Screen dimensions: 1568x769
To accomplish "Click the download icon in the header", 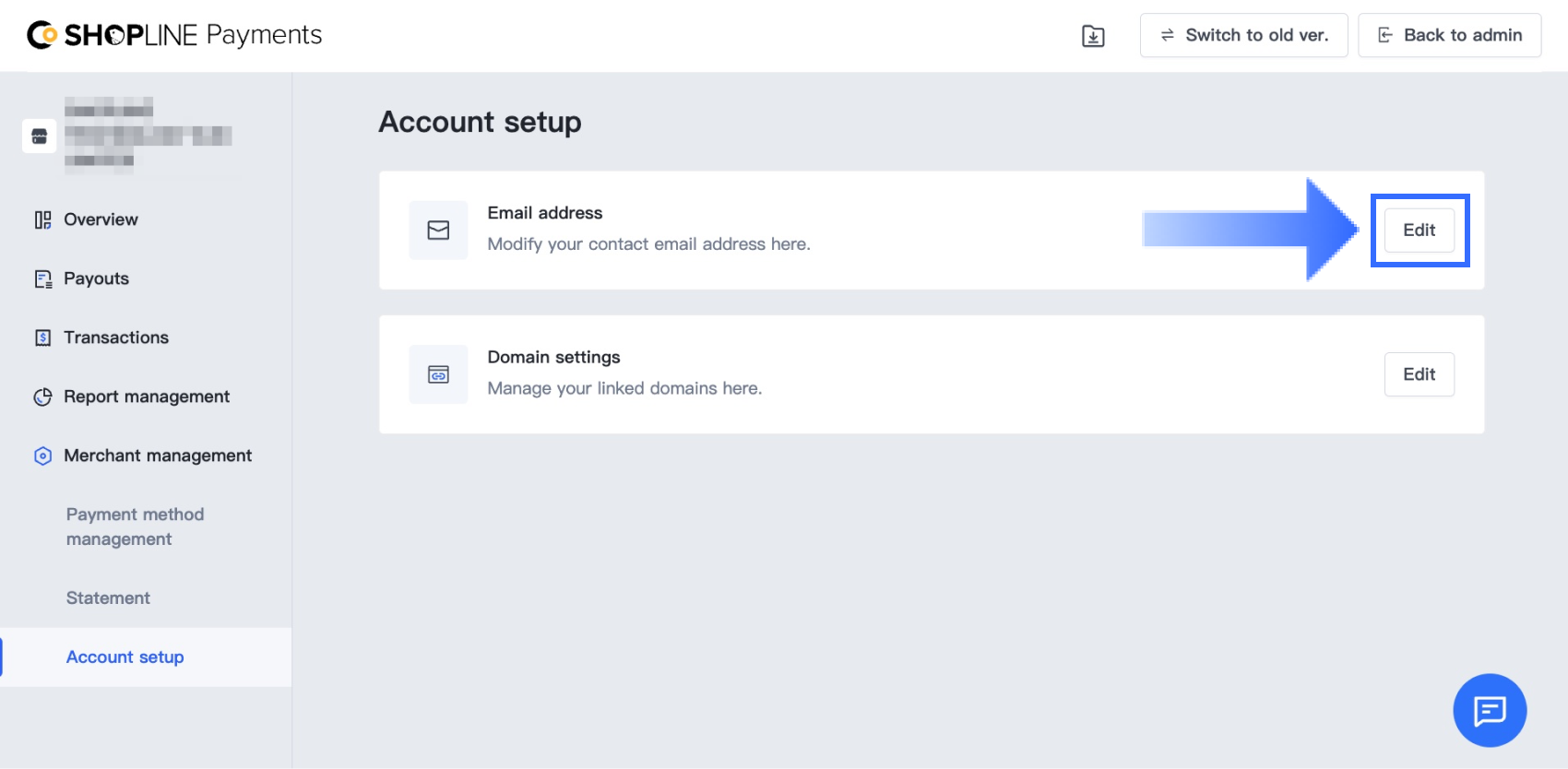I will pos(1093,36).
